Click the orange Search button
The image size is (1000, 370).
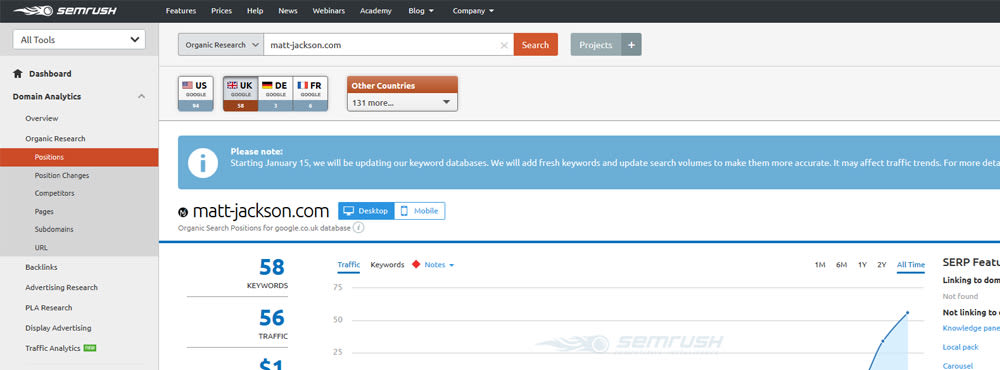tap(536, 45)
